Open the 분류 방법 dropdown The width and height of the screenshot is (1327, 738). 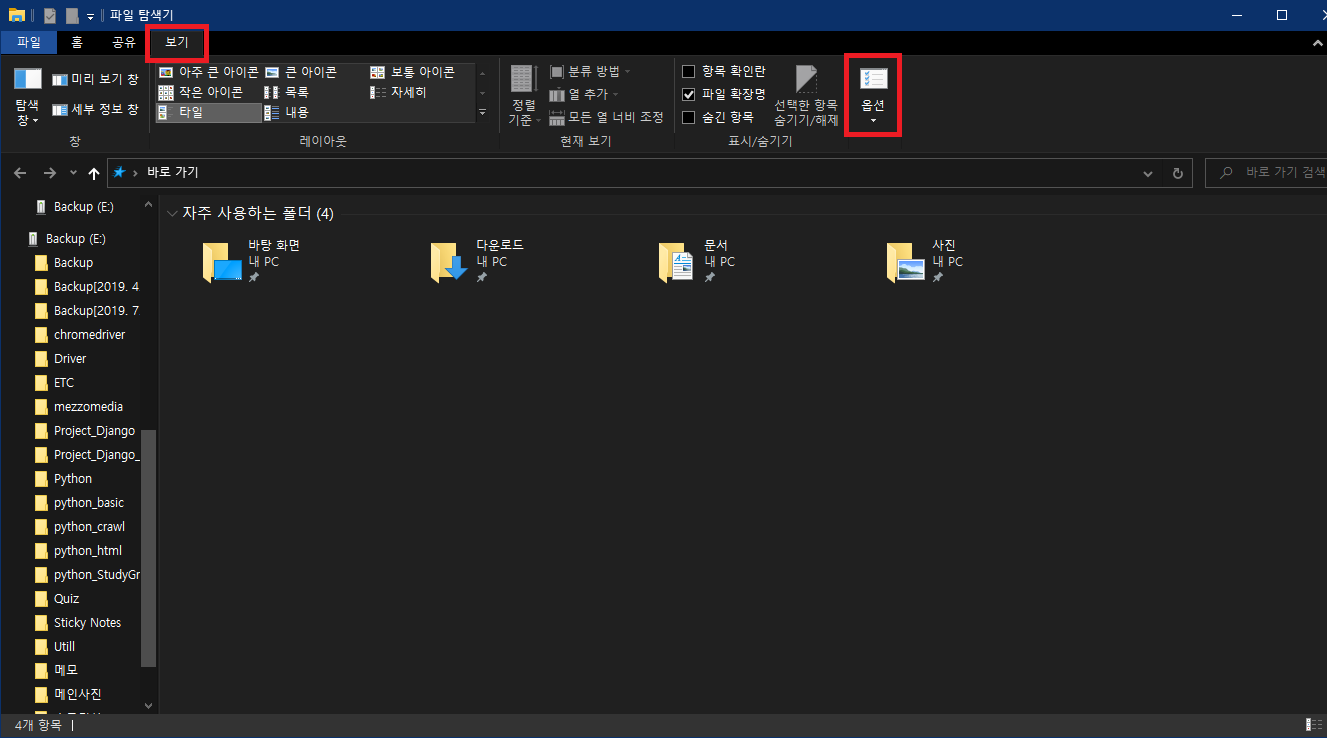[x=590, y=72]
